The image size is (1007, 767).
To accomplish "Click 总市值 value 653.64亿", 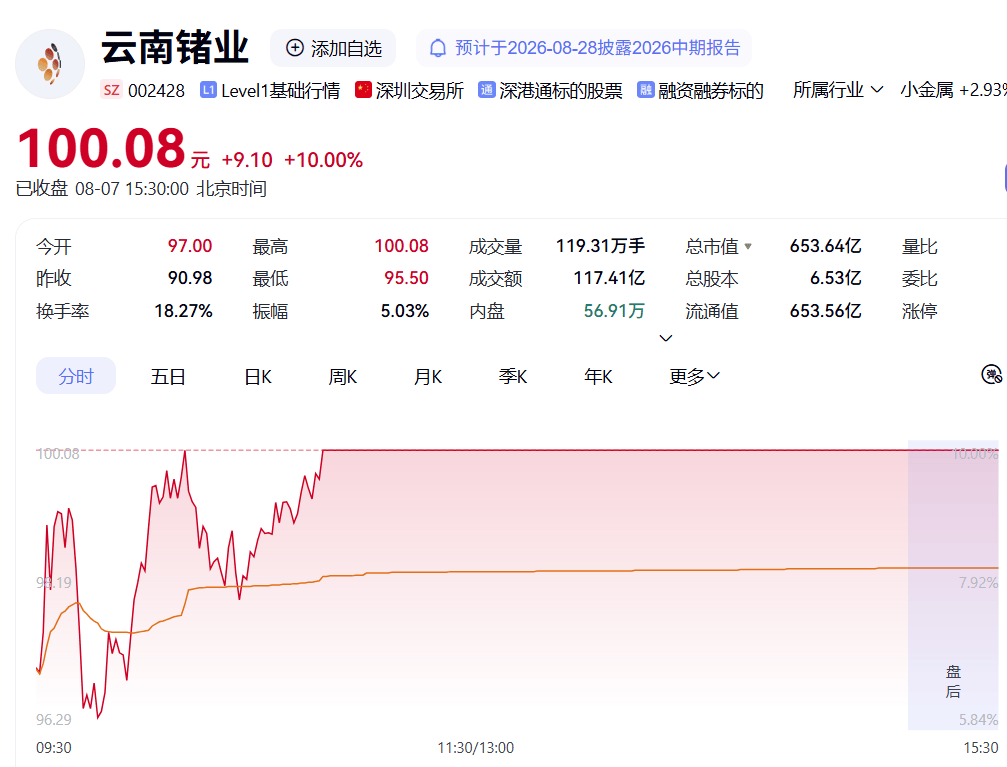I will tap(825, 246).
